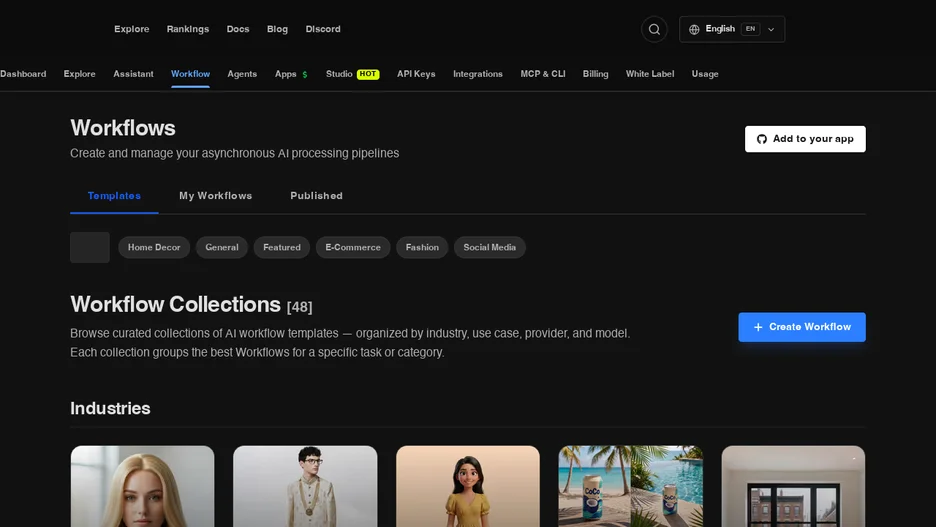Filter templates by E-Commerce
The image size is (936, 527).
click(x=353, y=247)
